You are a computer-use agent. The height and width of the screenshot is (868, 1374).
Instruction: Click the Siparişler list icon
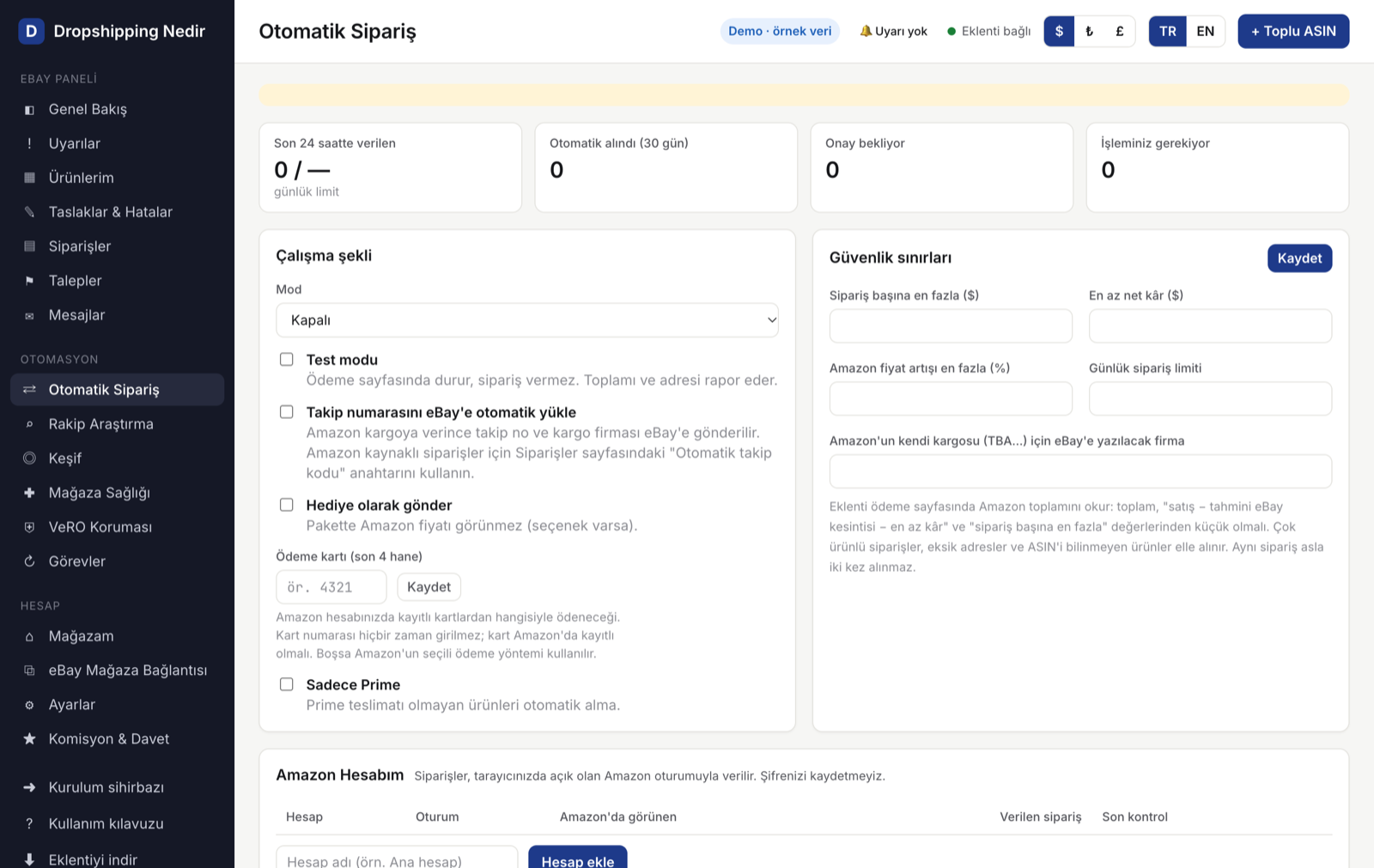pyautogui.click(x=29, y=247)
